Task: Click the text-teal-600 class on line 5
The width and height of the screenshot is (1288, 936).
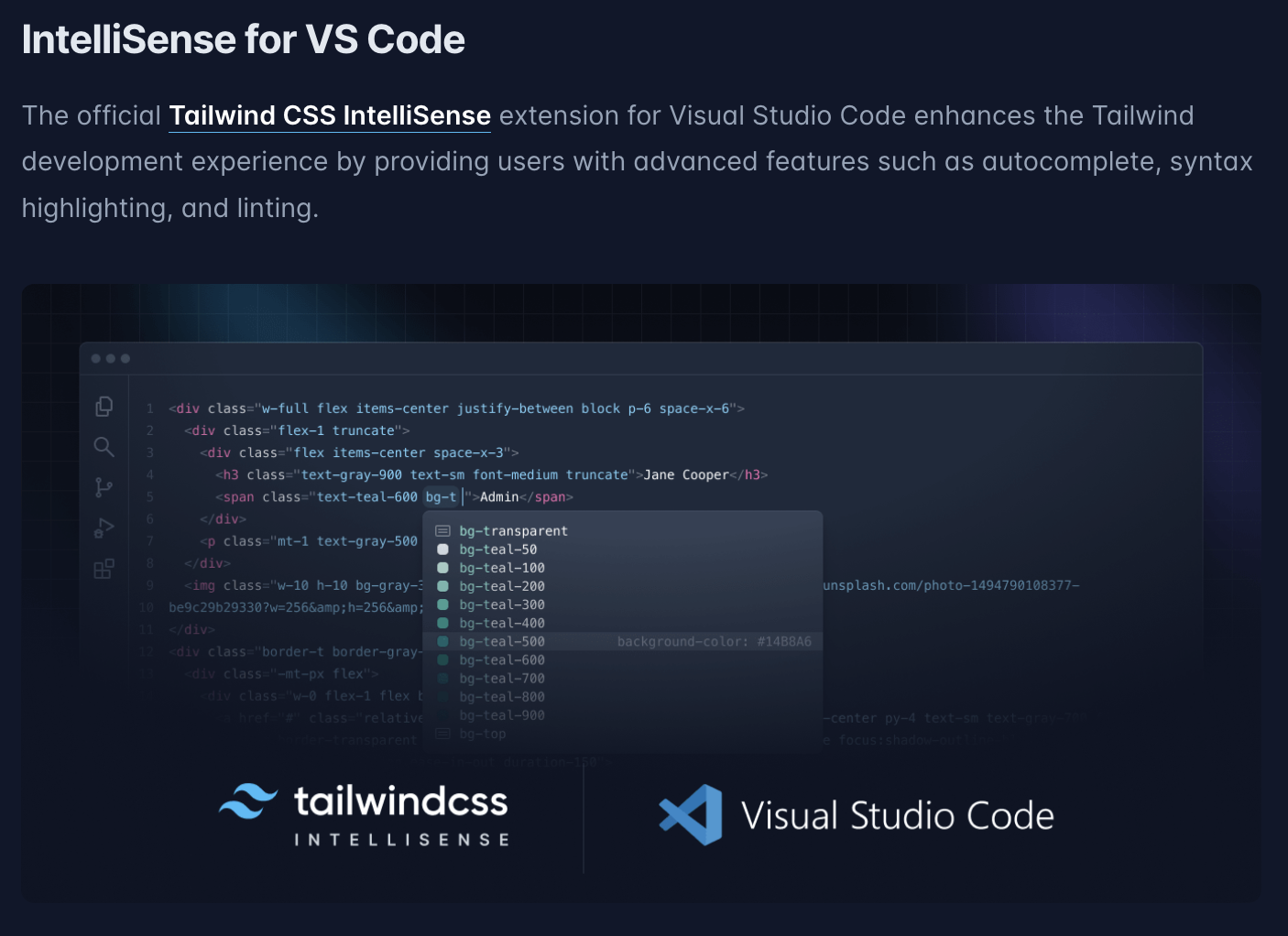Action: (x=367, y=496)
